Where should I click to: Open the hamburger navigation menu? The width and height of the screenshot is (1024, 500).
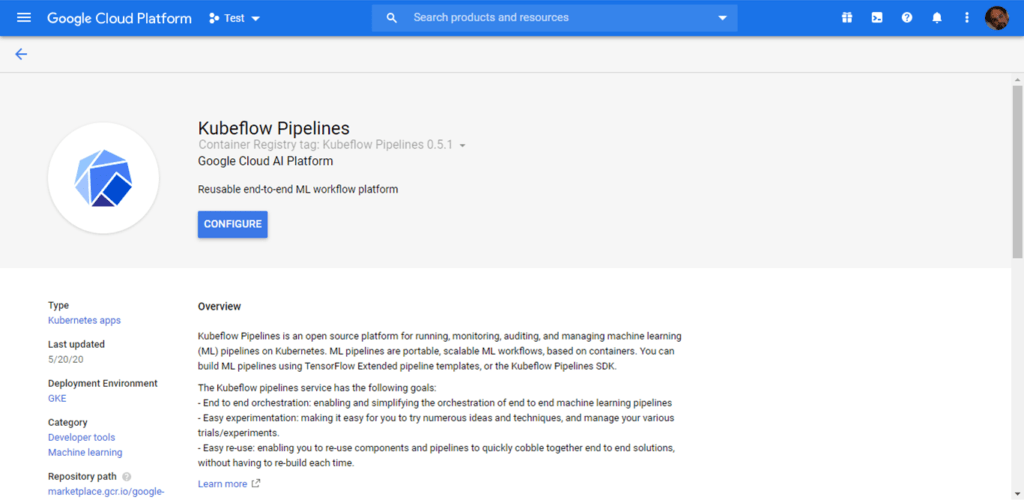tap(24, 18)
